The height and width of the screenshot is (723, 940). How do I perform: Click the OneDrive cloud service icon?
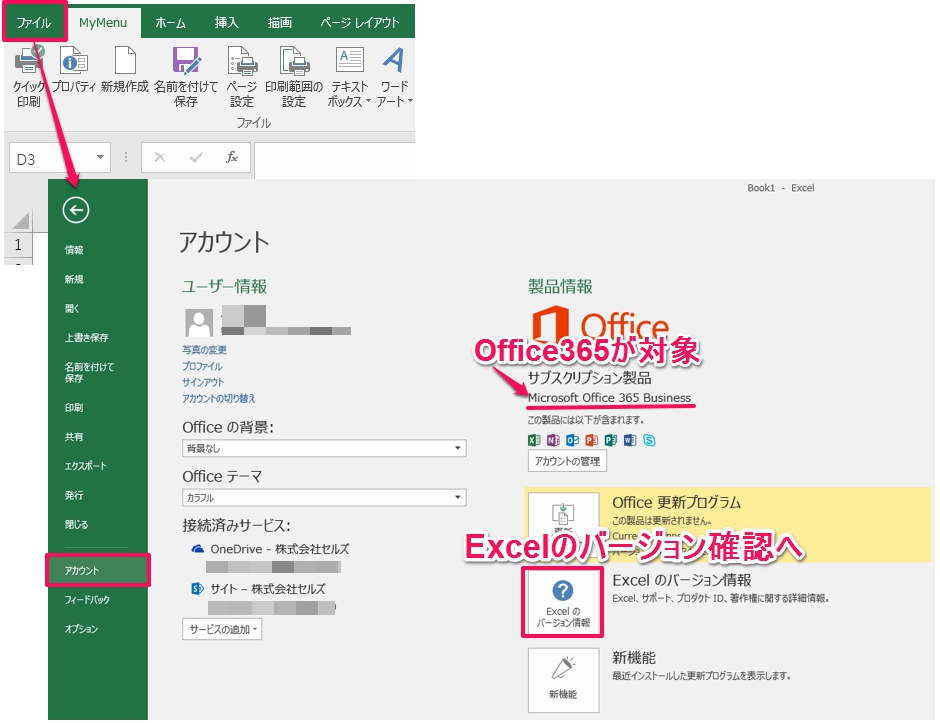[x=197, y=549]
